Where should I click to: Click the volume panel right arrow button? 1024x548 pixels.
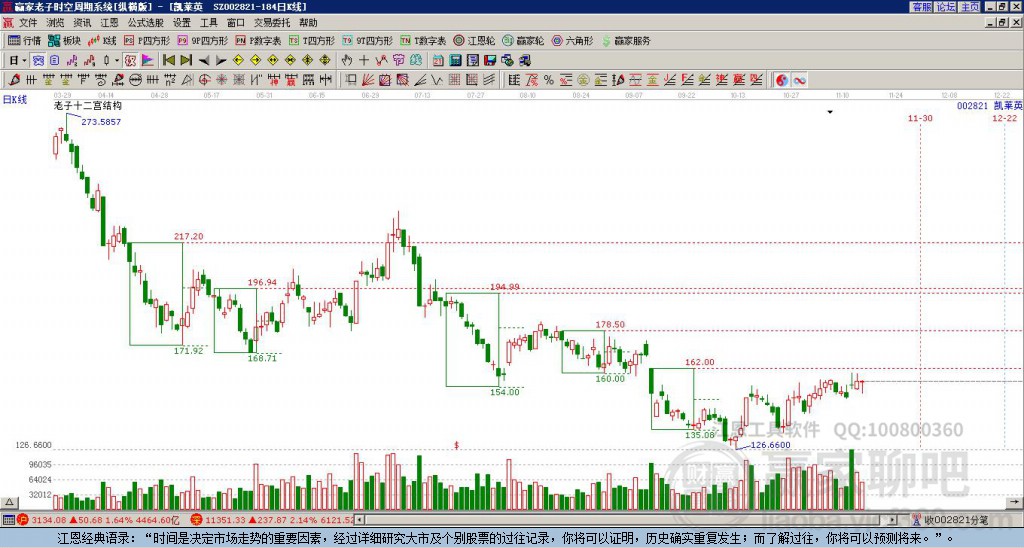click(1014, 502)
